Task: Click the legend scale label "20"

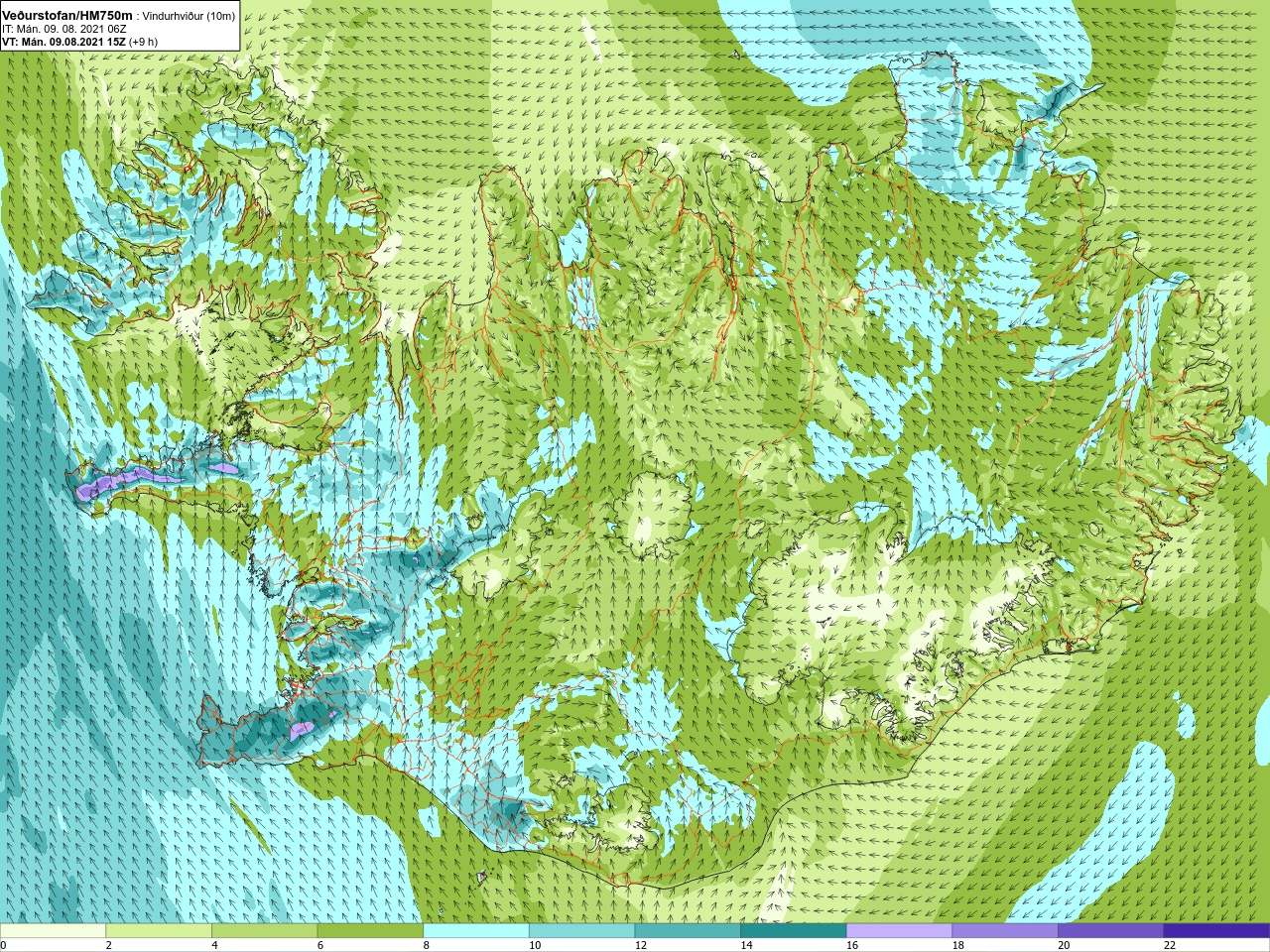Action: pos(1064,945)
